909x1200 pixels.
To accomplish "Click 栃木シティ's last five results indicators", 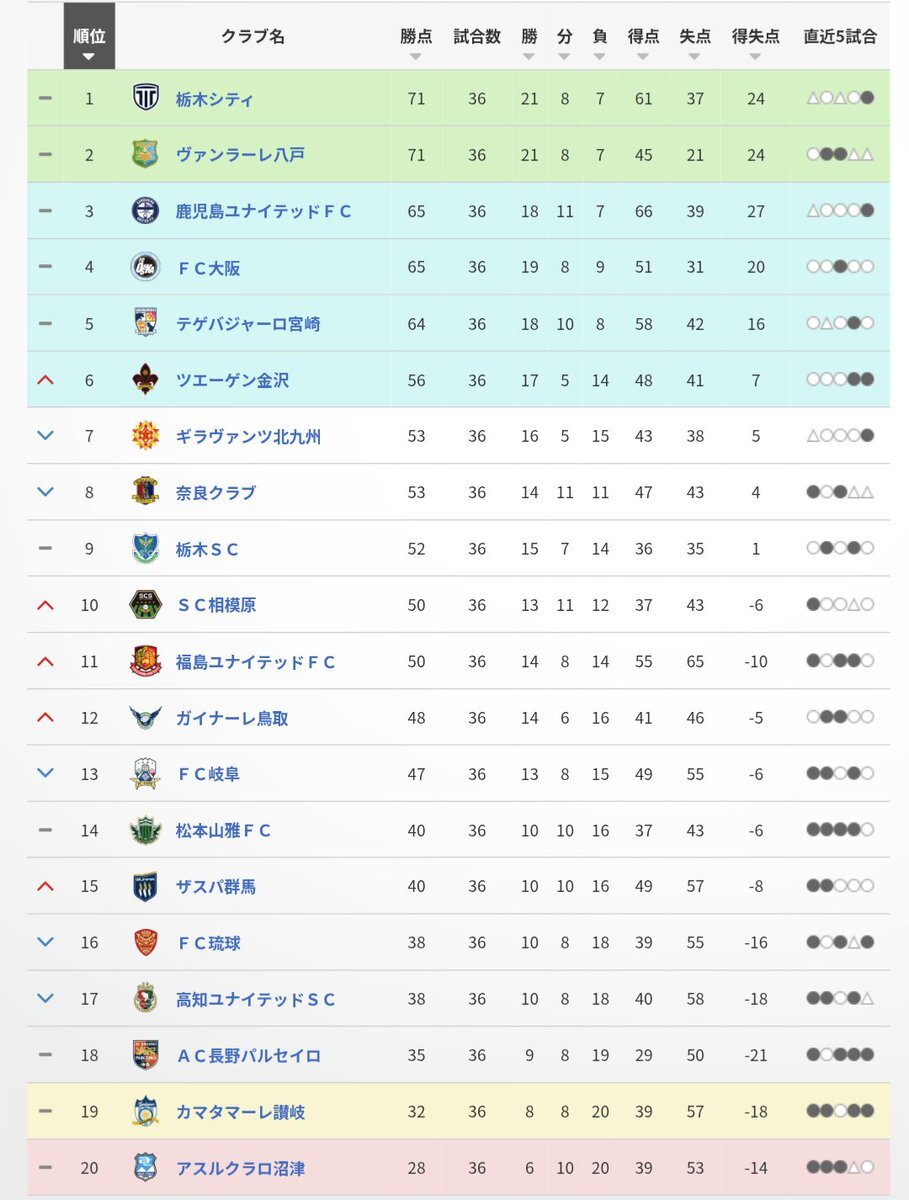I will 840,98.
